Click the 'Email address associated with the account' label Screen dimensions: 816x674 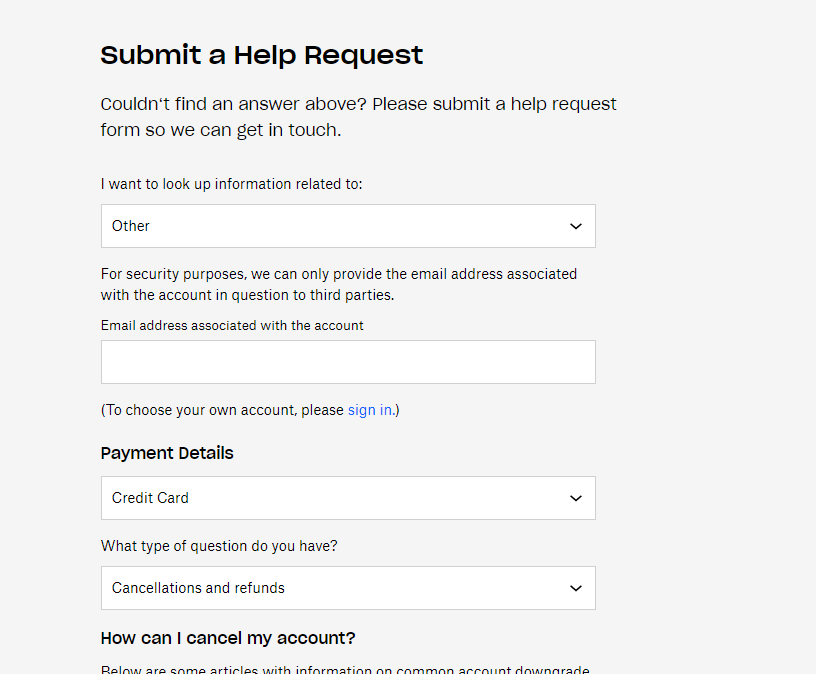[x=232, y=325]
